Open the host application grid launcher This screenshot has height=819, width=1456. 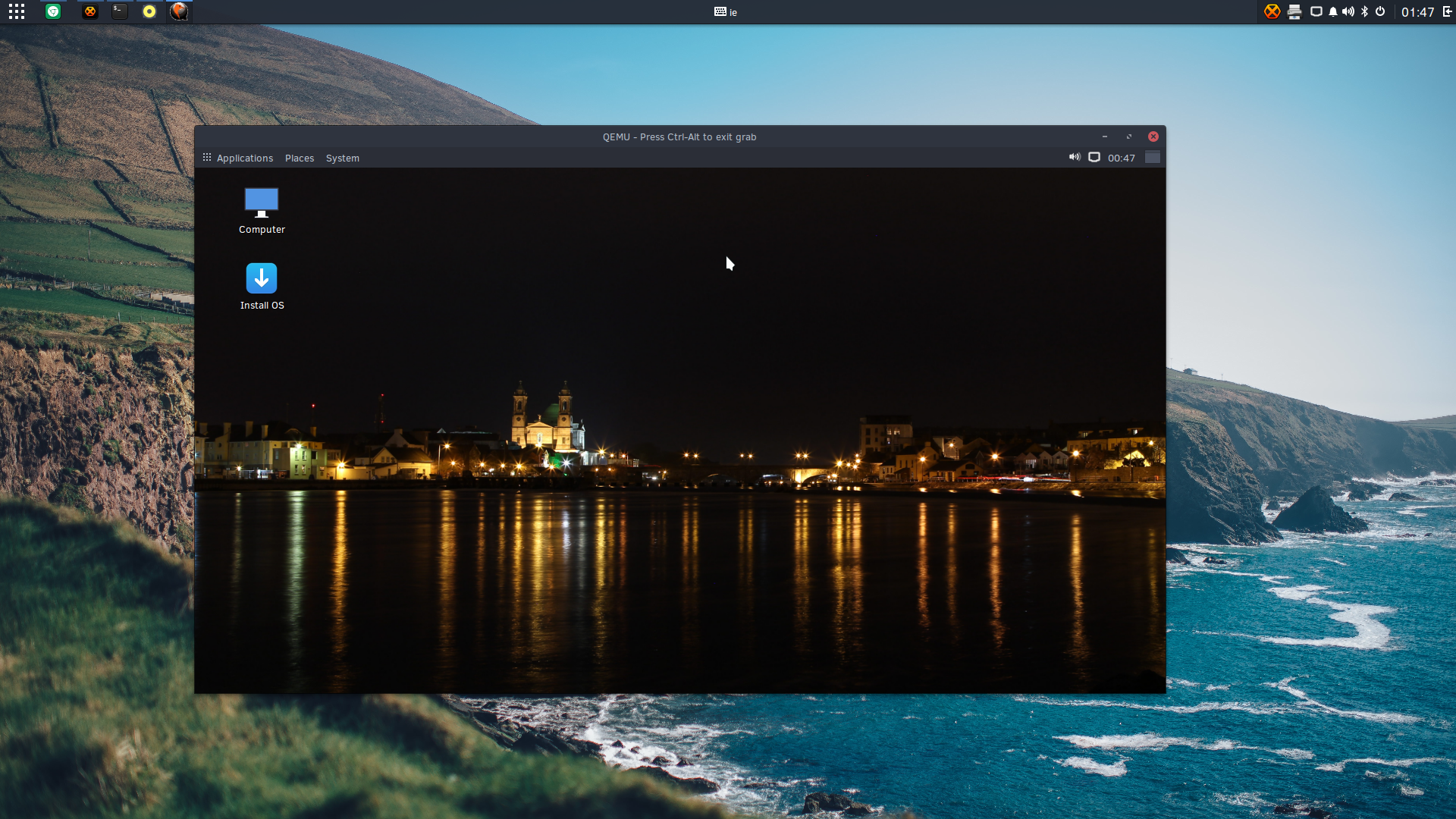17,11
